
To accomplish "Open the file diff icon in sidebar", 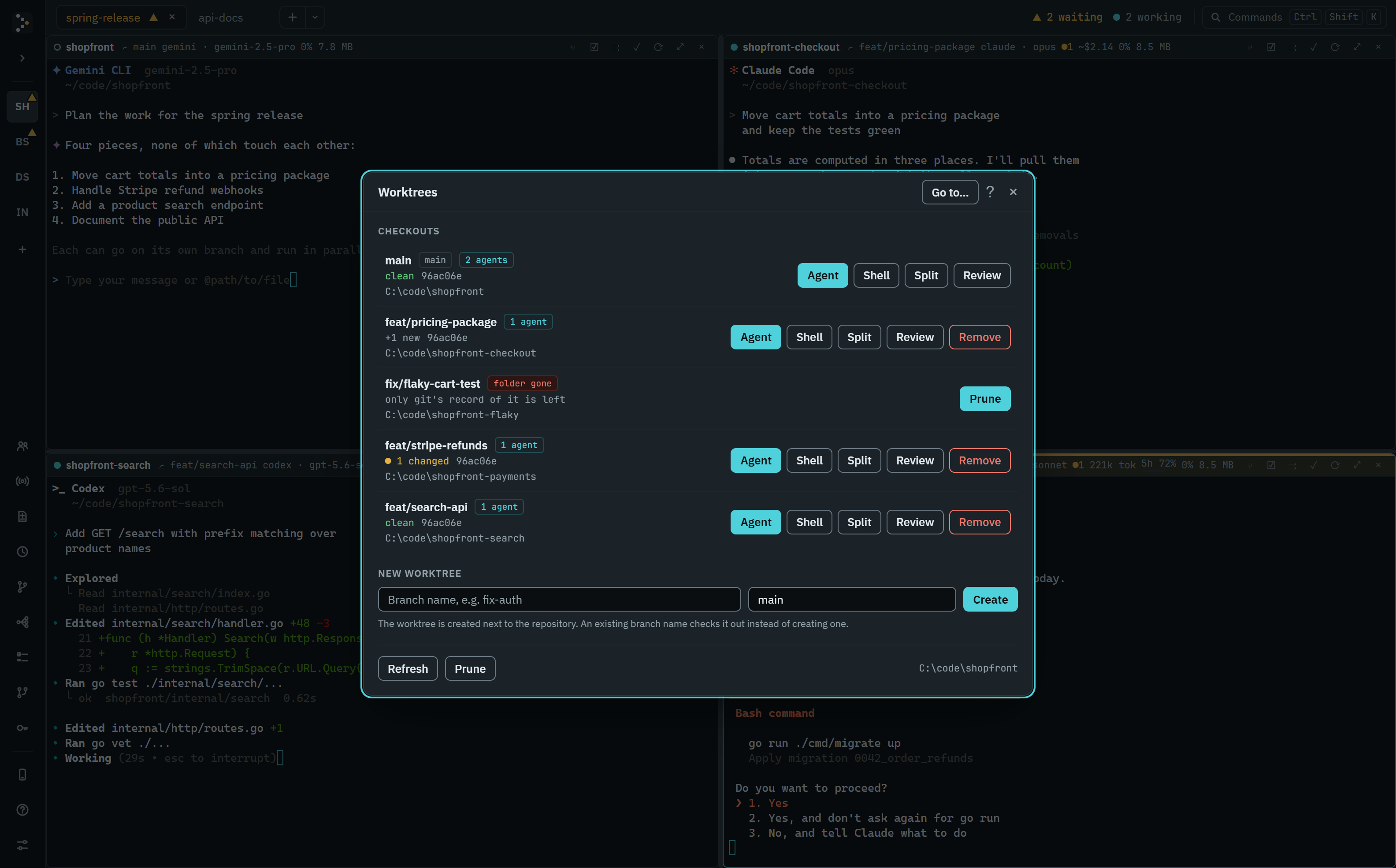I will (22, 517).
